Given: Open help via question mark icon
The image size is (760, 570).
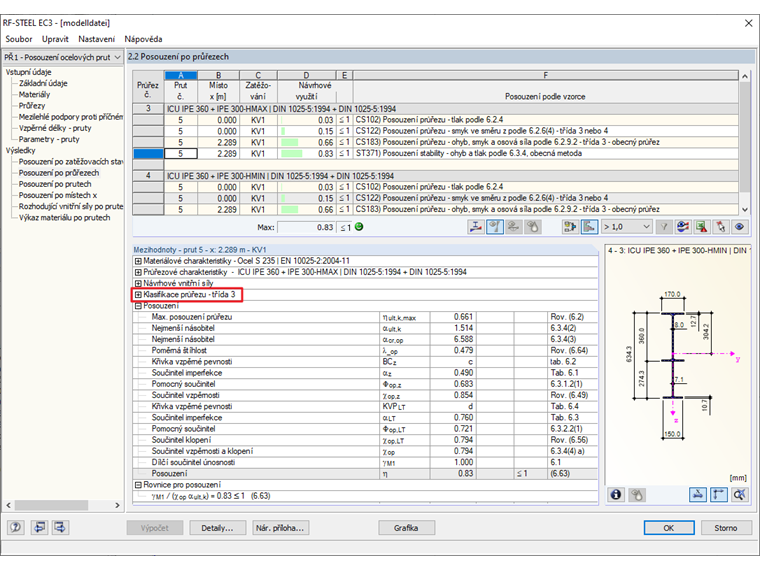Looking at the screenshot, I should [16, 527].
